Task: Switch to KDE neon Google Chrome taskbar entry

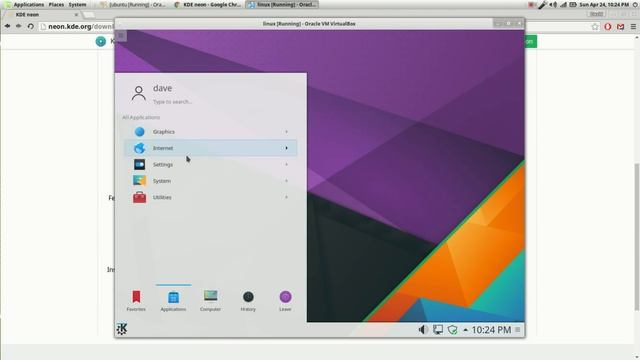Action: (207, 4)
